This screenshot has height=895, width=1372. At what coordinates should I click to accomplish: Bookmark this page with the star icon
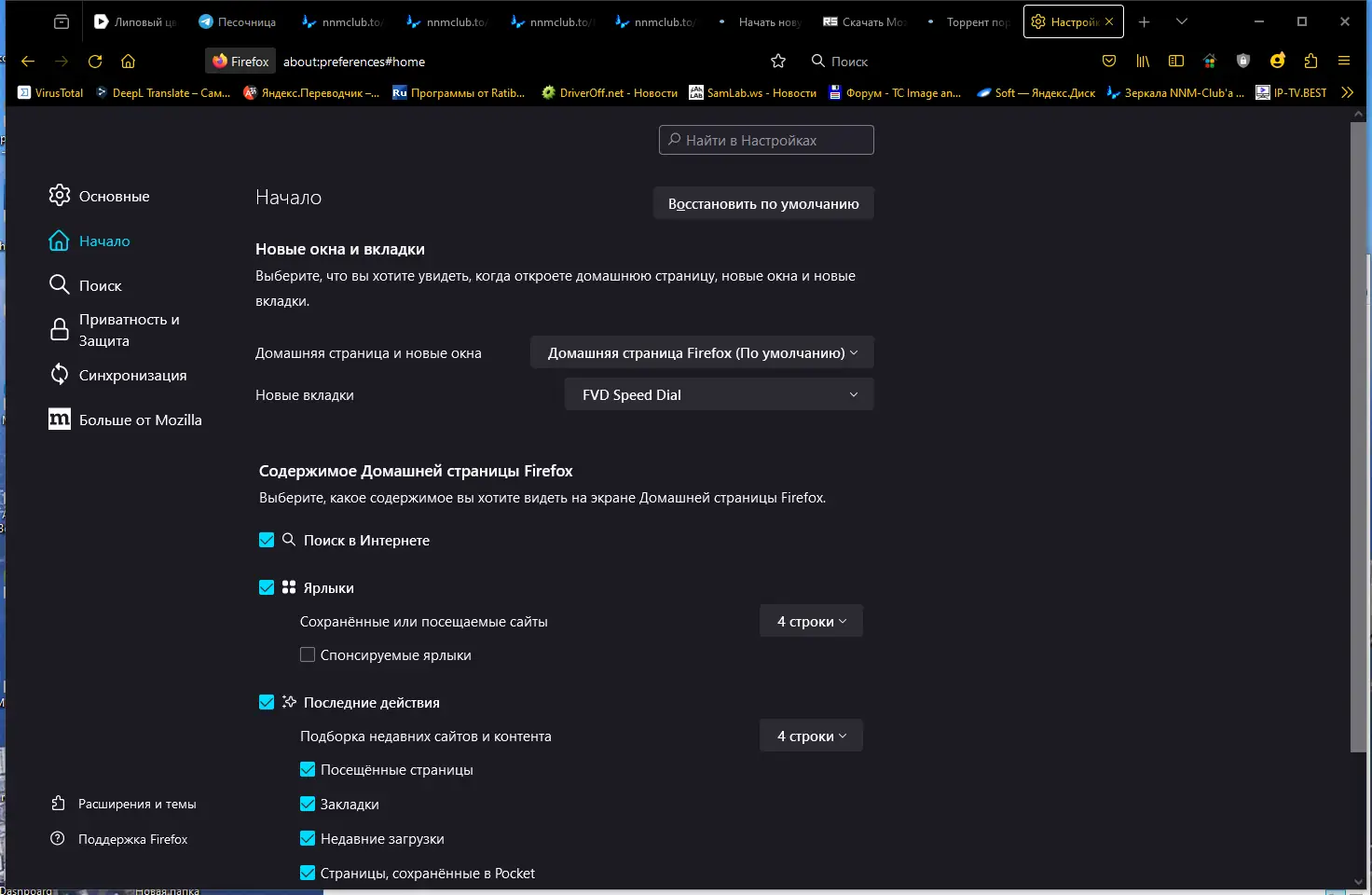[x=778, y=62]
